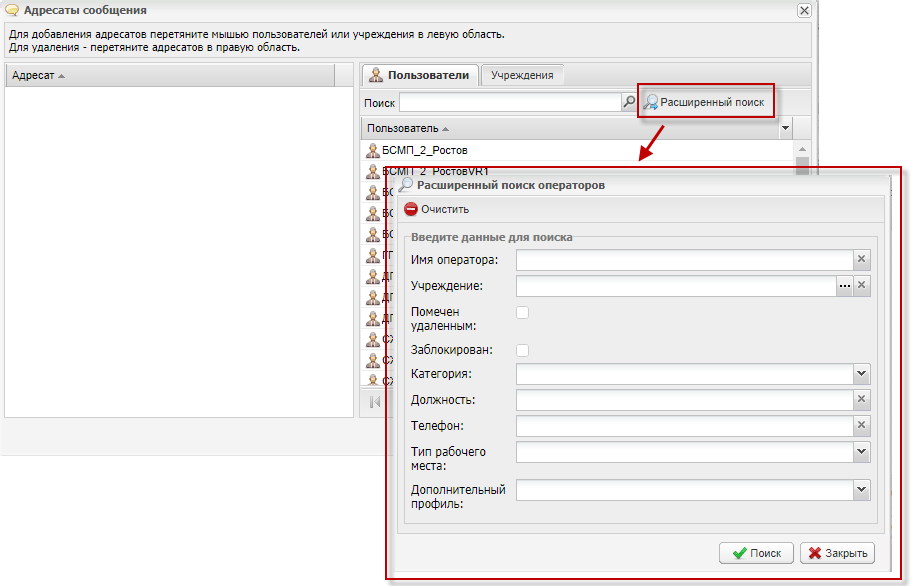The image size is (915, 586).
Task: Clear the Должность field with X icon
Action: pyautogui.click(x=862, y=400)
